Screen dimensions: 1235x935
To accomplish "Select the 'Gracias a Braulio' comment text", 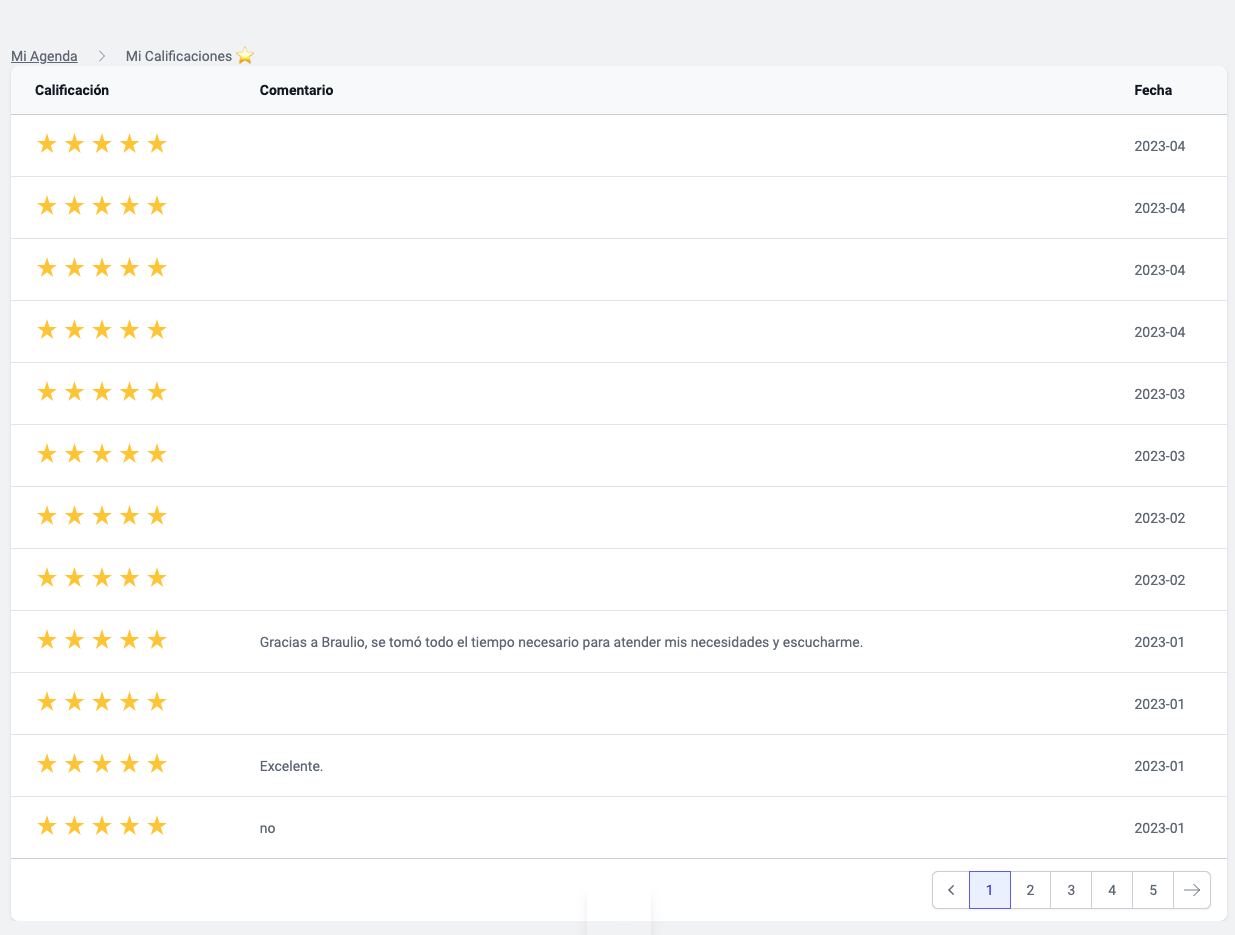I will pyautogui.click(x=560, y=643).
